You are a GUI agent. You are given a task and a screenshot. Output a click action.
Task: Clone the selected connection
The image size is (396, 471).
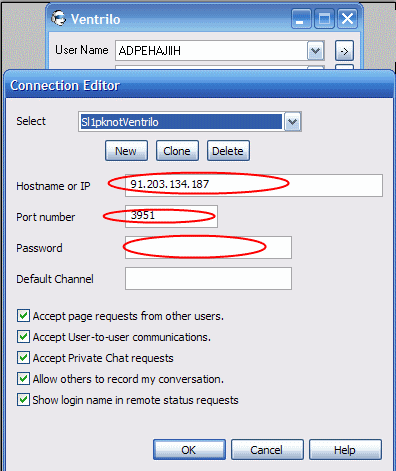click(x=177, y=151)
